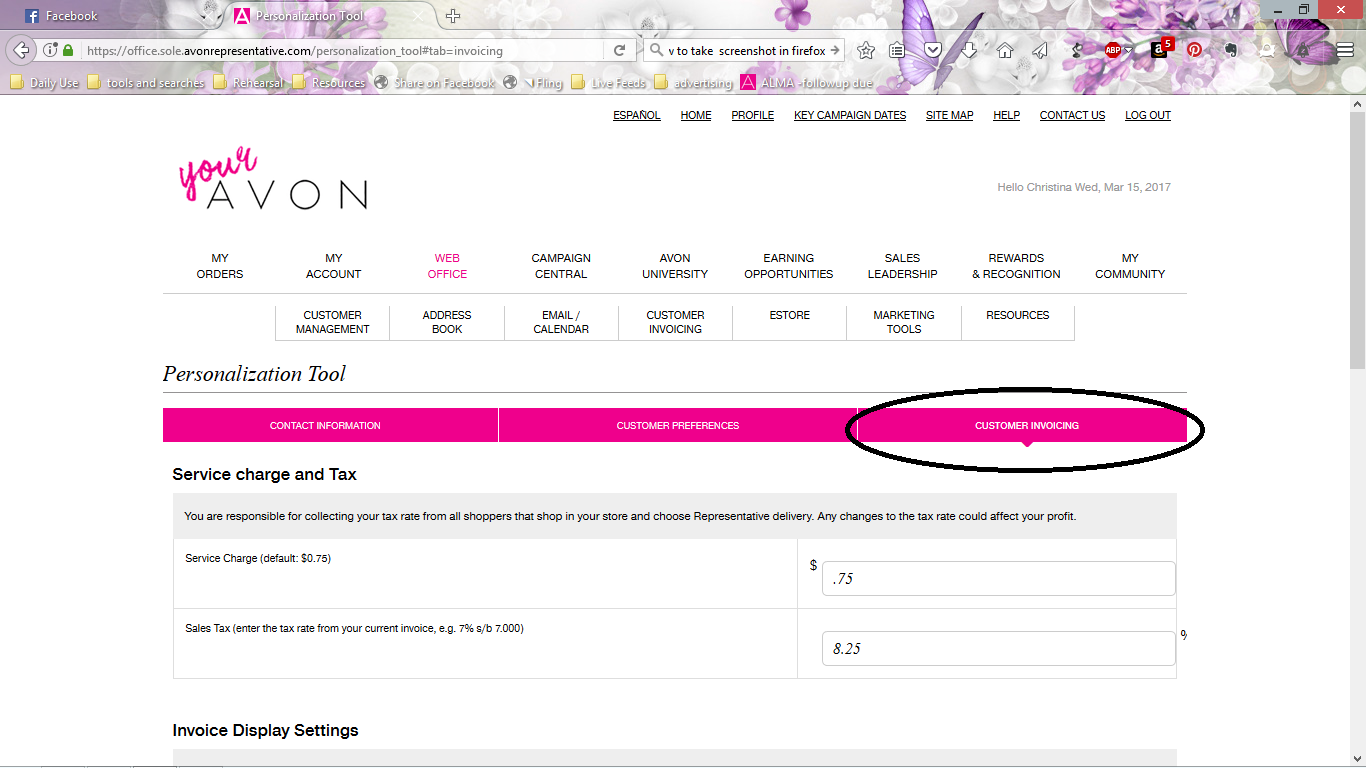The height and width of the screenshot is (768, 1366).
Task: Switch to the Customer Preferences tab
Action: (678, 425)
